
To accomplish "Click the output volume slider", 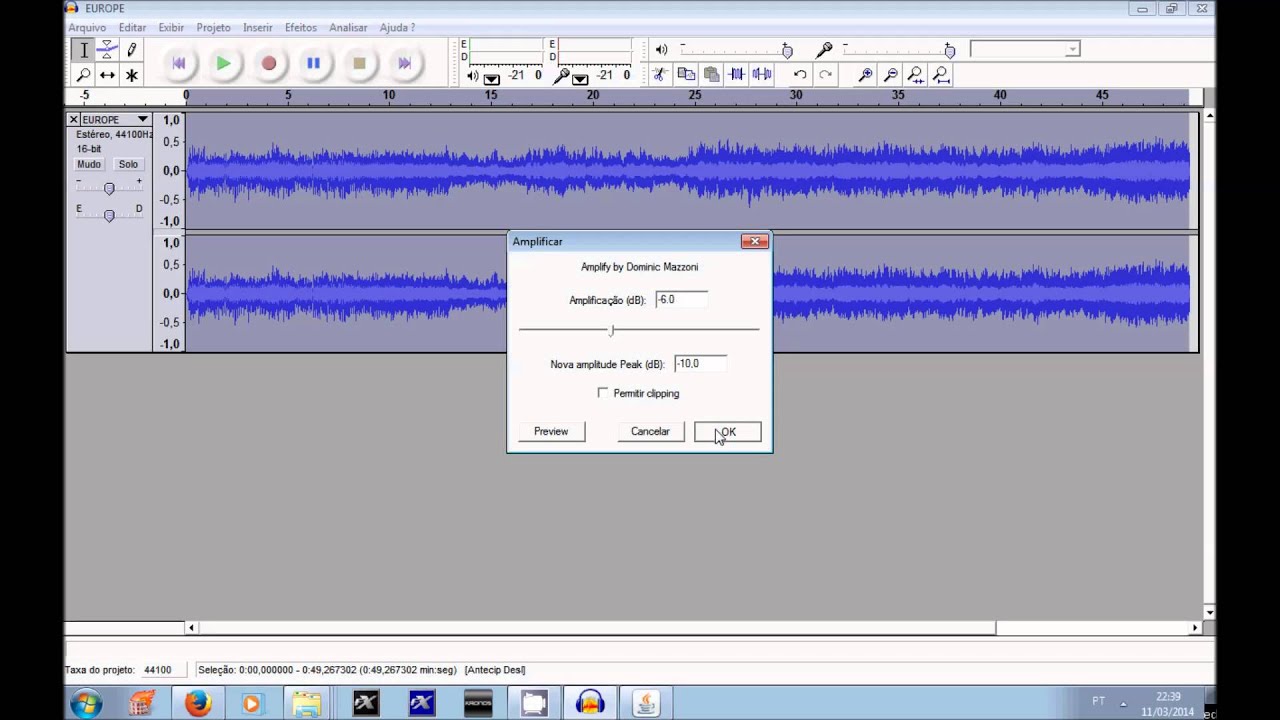I will (787, 51).
